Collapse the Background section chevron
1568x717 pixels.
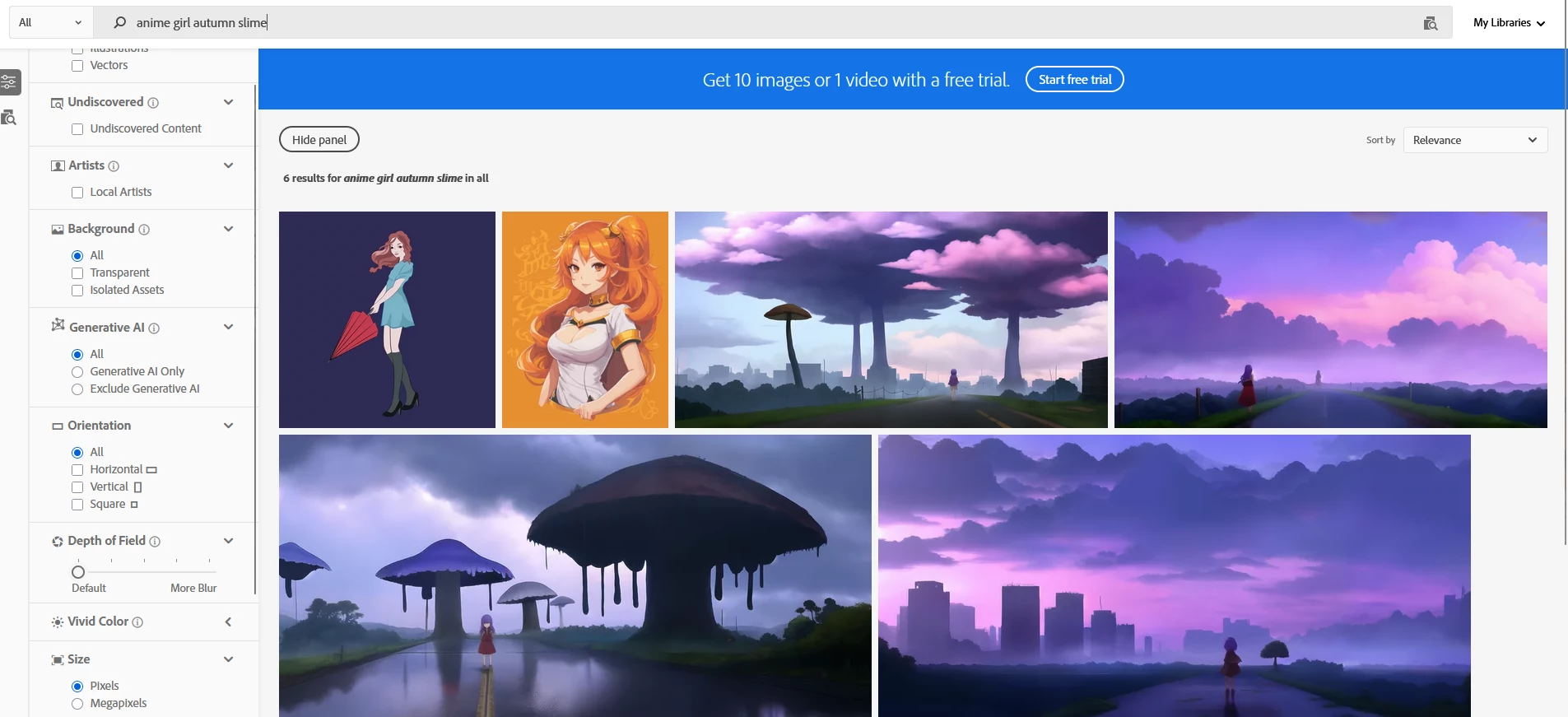click(229, 229)
